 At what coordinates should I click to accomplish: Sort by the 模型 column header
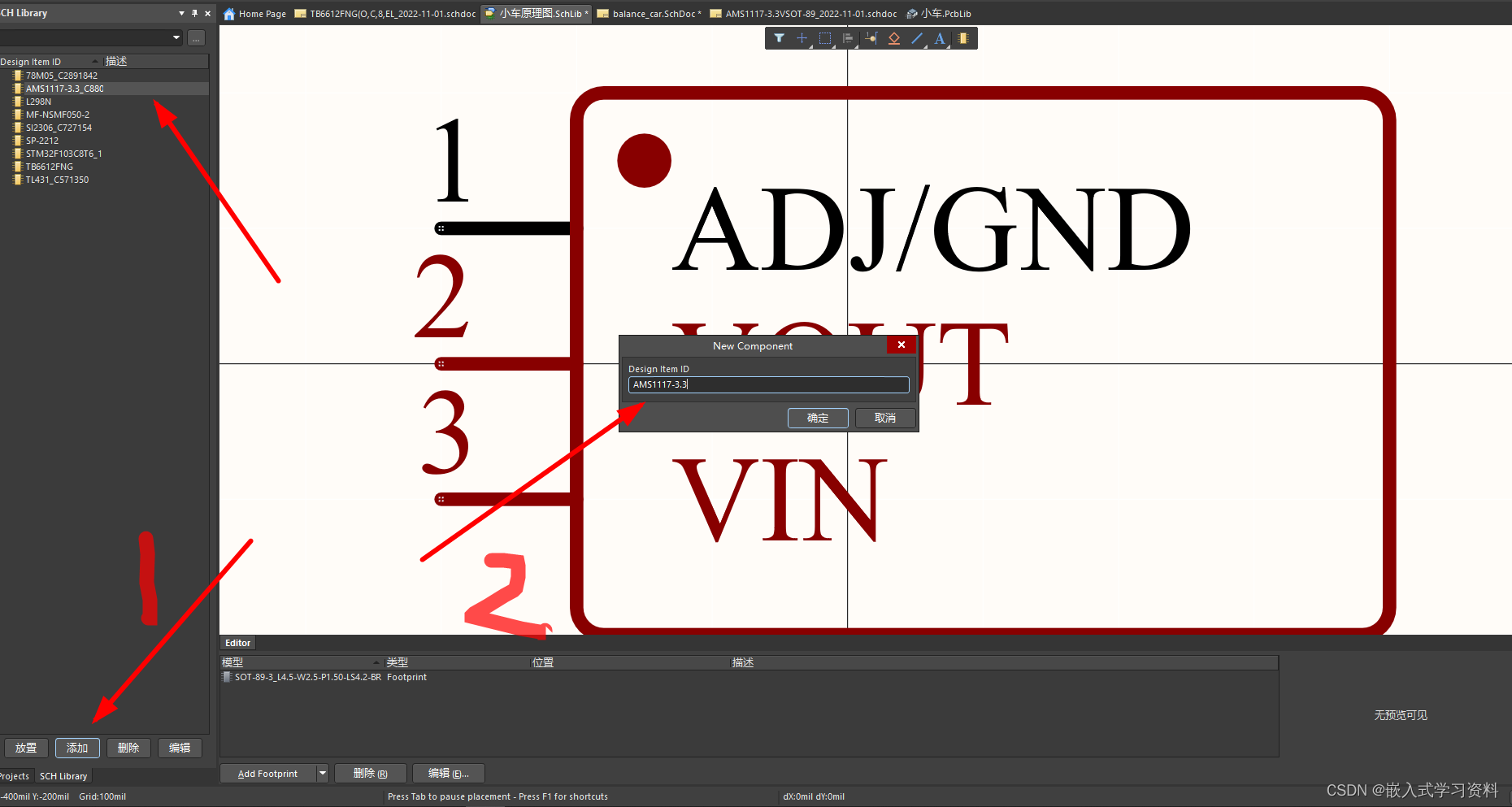pos(302,662)
